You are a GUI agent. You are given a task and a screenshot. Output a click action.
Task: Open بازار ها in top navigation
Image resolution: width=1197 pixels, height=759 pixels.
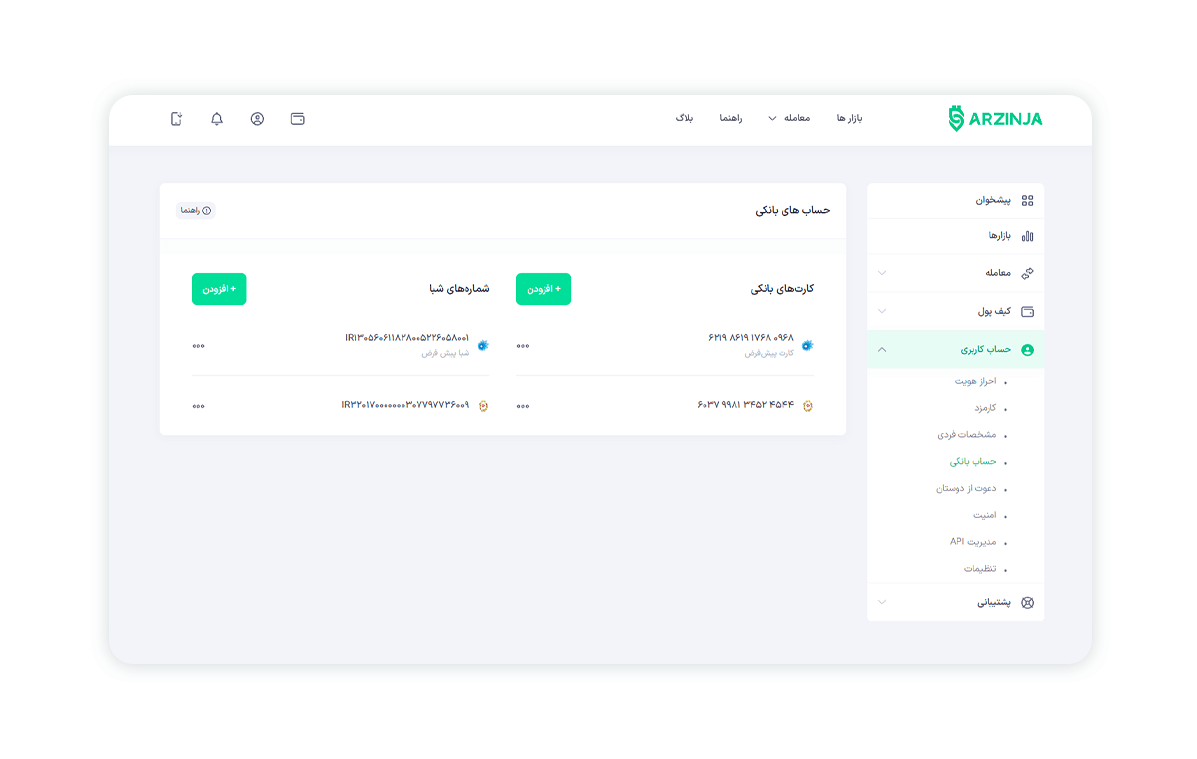click(849, 118)
